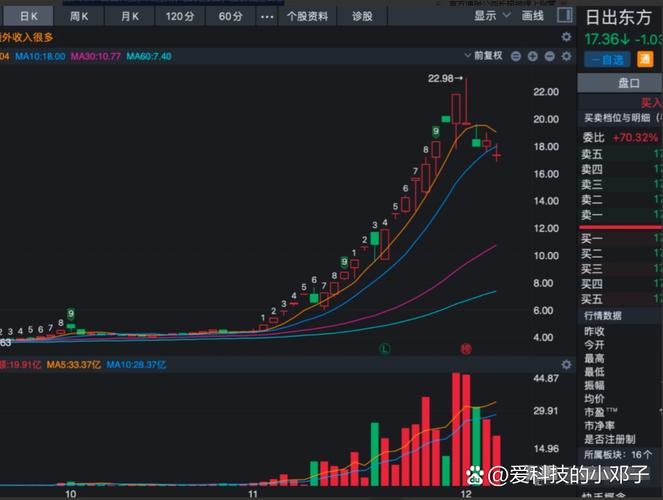Click the 44.87 volume axis label
663x500 pixels.
[546, 379]
